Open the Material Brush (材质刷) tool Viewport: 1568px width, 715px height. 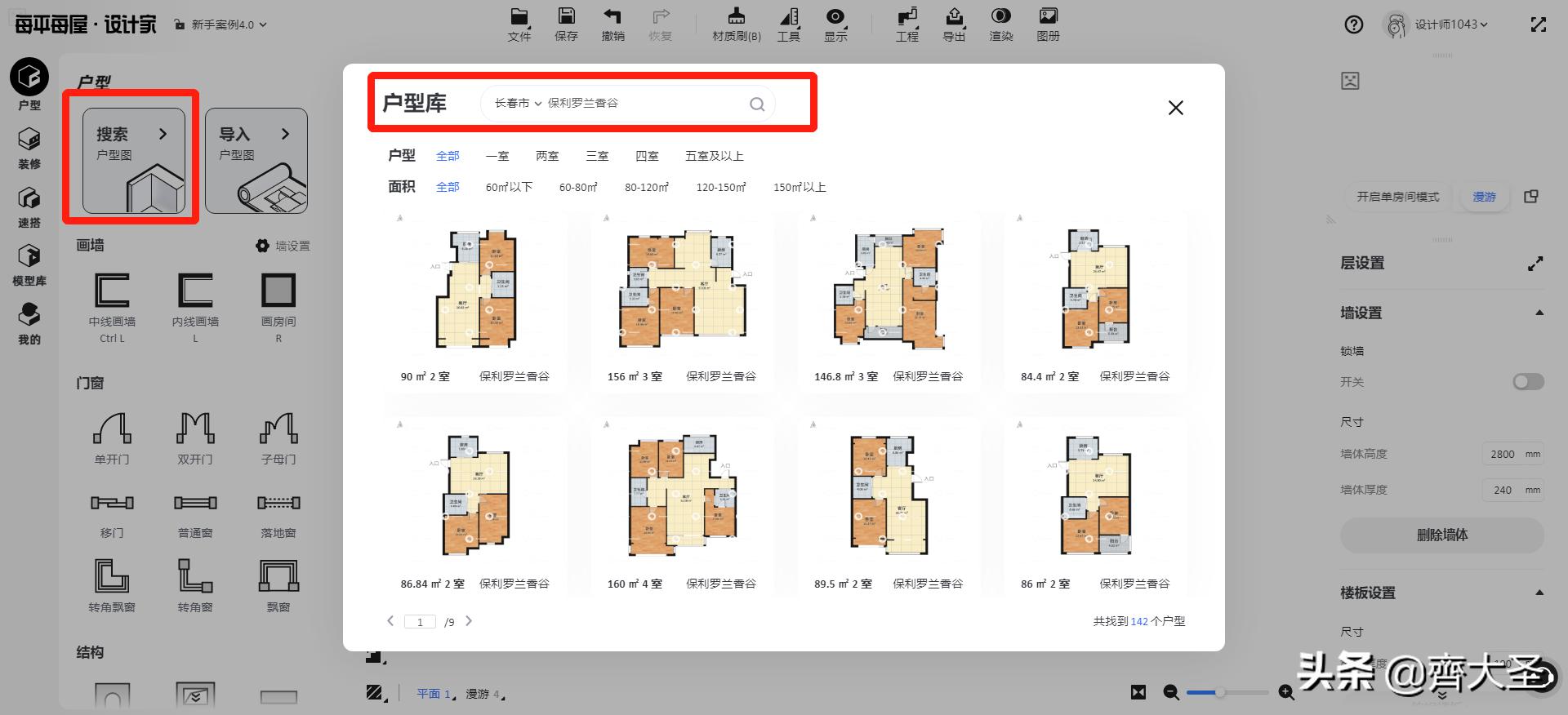[736, 17]
